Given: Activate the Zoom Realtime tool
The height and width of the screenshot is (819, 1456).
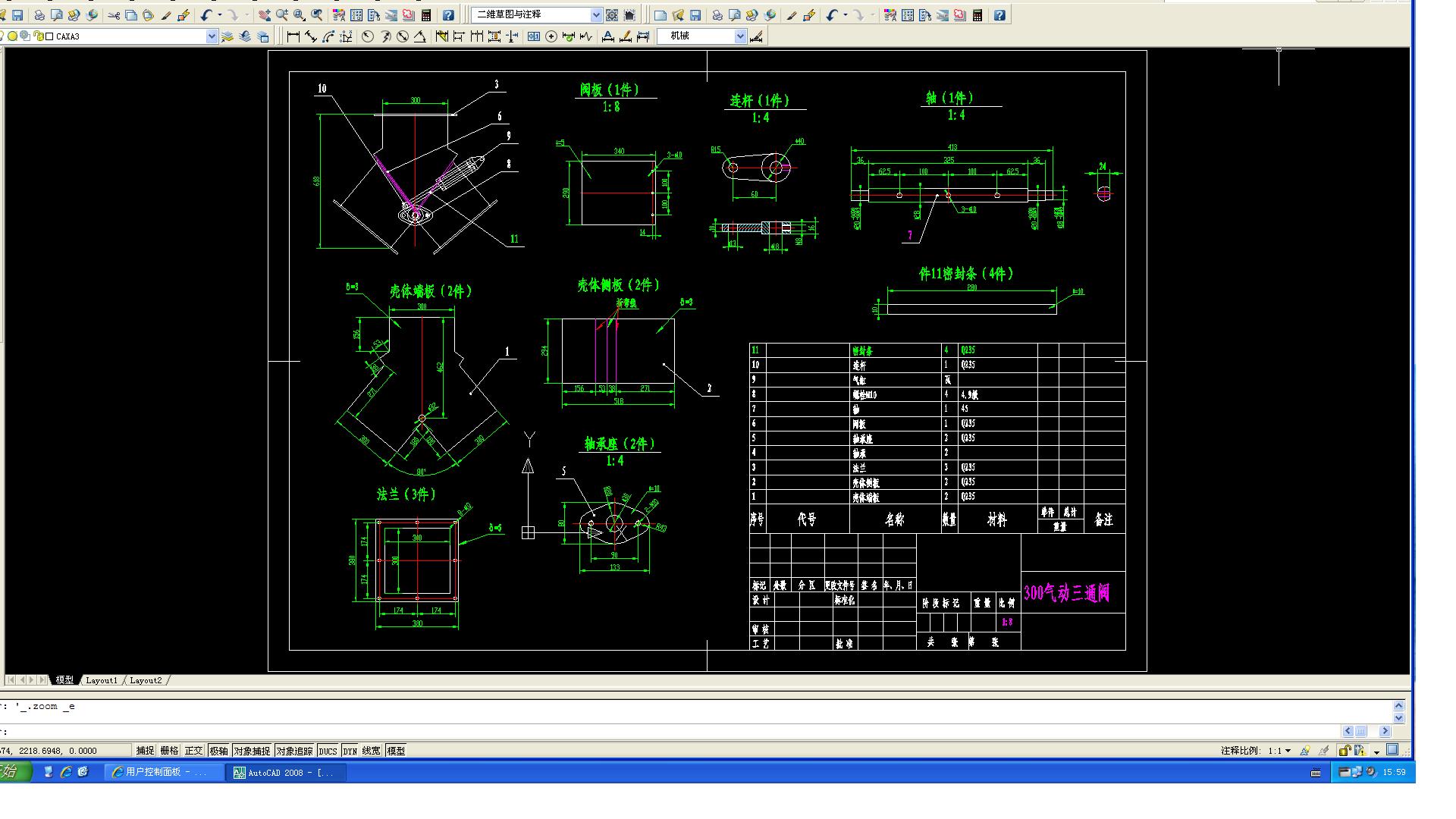Looking at the screenshot, I should (x=281, y=14).
